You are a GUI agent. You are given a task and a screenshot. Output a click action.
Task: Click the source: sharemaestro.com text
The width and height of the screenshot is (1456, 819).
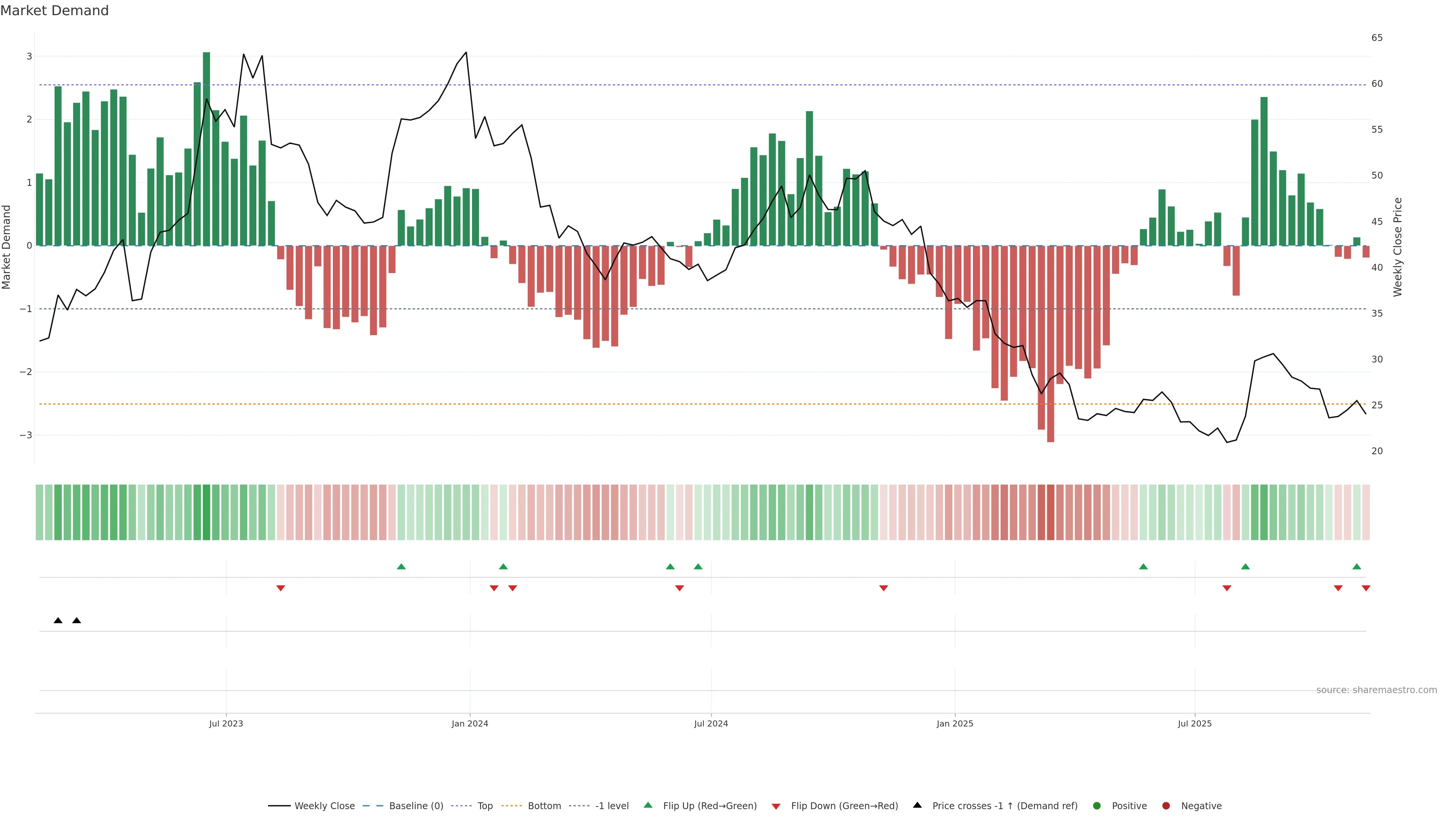(x=1376, y=690)
